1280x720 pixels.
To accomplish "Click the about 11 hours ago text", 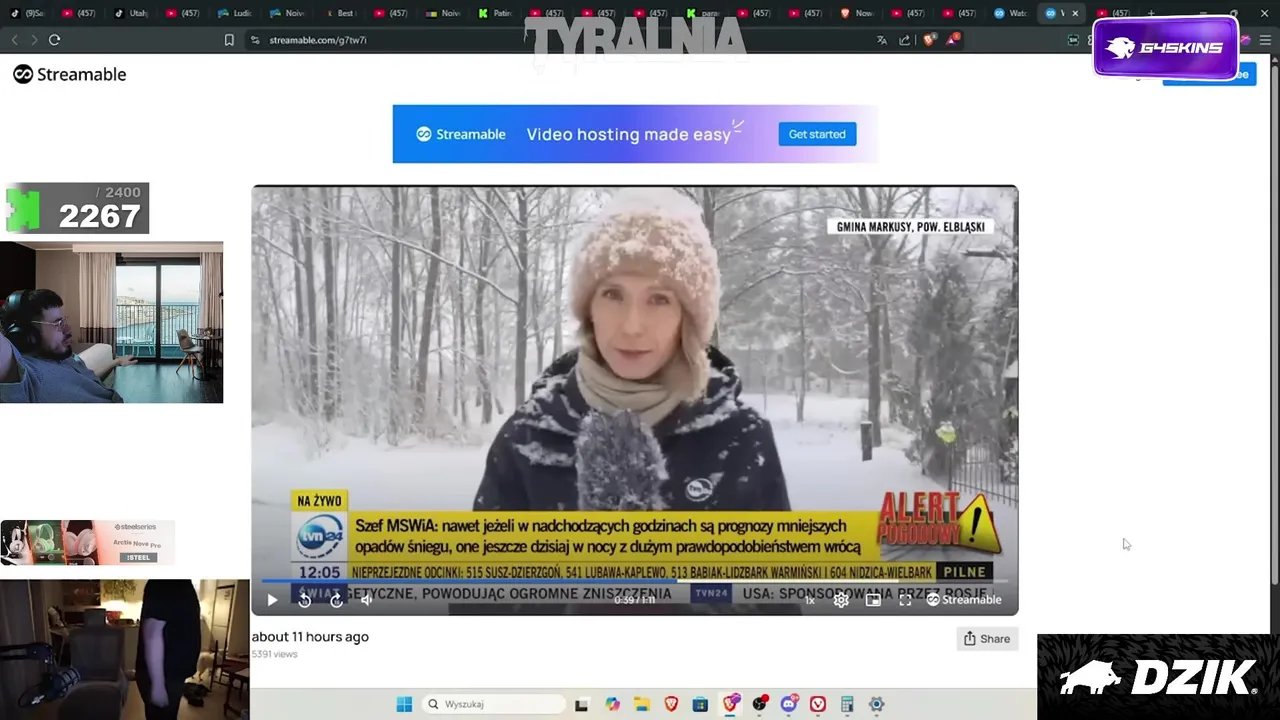I will pyautogui.click(x=310, y=637).
